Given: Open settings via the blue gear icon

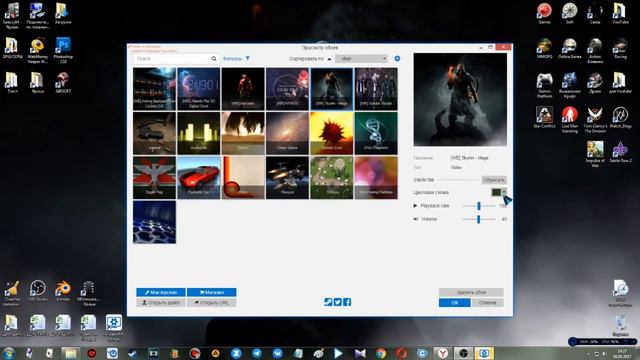Looking at the screenshot, I should tap(397, 59).
